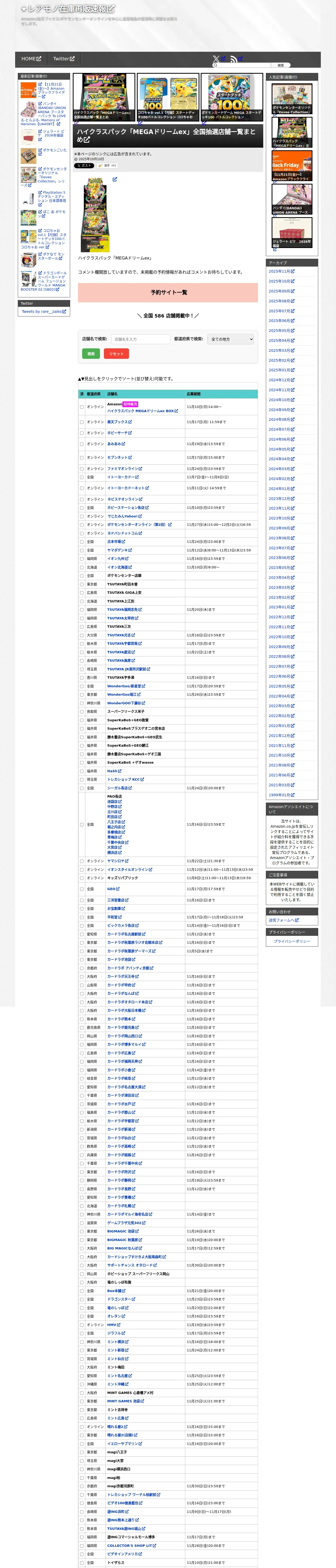The height and width of the screenshot is (1568, 336).
Task: Mark the ヨドバシドットコム row as done
Action: (82, 533)
